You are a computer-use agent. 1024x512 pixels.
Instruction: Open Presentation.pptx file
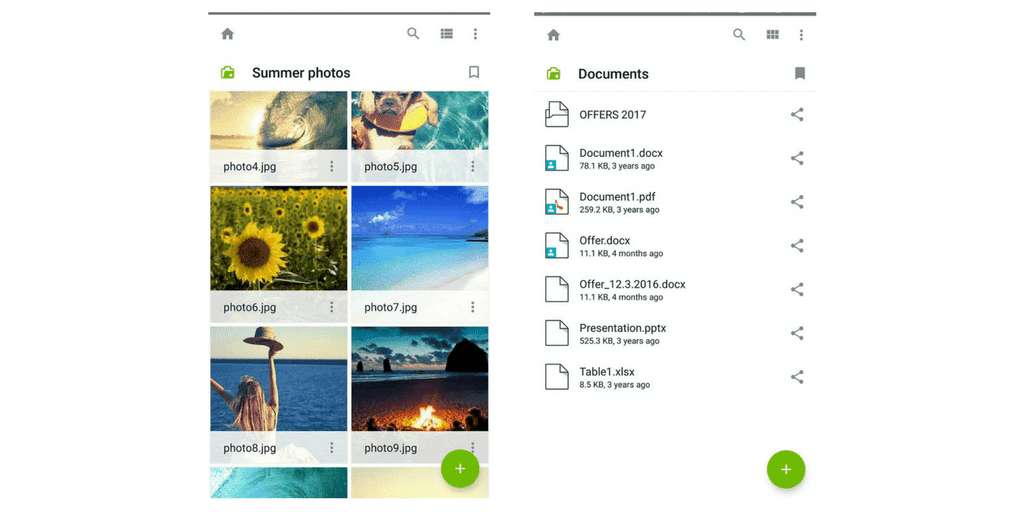(675, 333)
